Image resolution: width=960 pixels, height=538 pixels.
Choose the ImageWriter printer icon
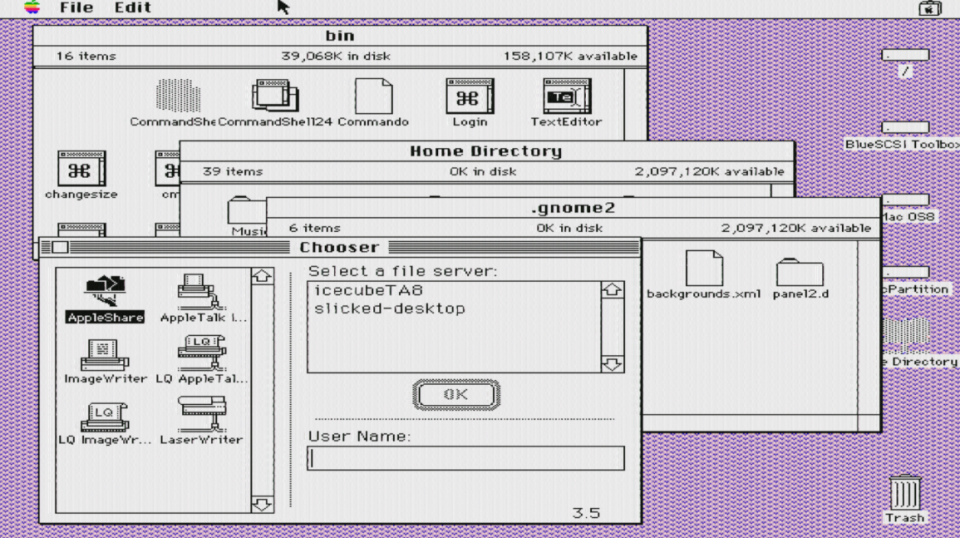coord(105,360)
